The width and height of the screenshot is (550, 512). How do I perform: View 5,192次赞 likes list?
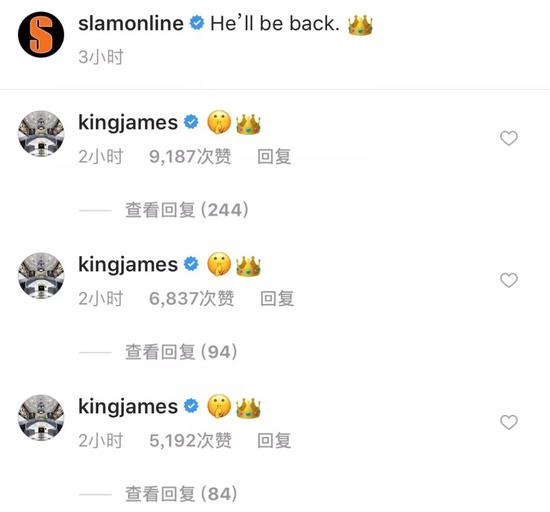pyautogui.click(x=190, y=440)
